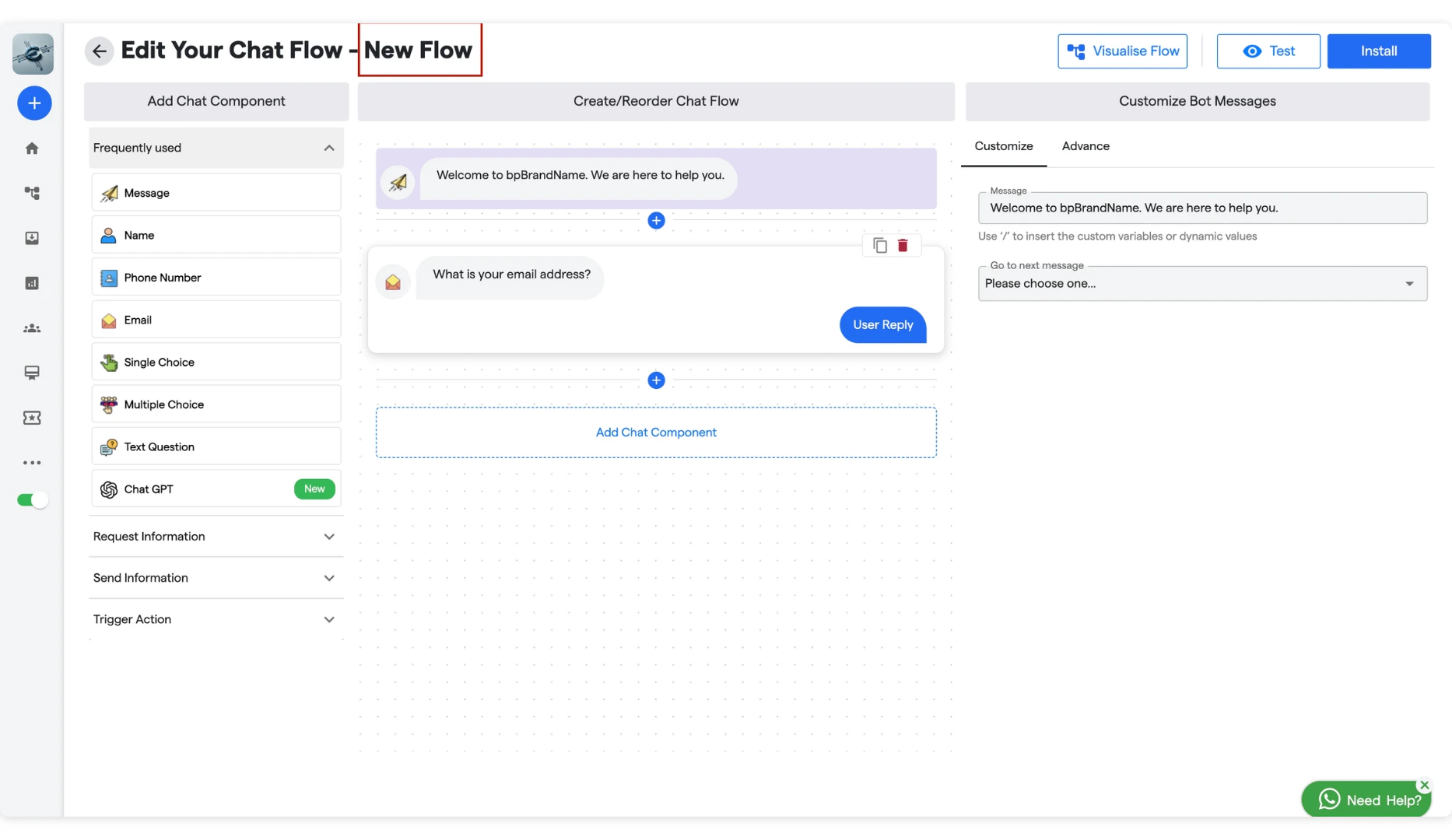This screenshot has width=1452, height=840.
Task: Click the workspace avatar logo in sidebar
Action: pos(33,54)
